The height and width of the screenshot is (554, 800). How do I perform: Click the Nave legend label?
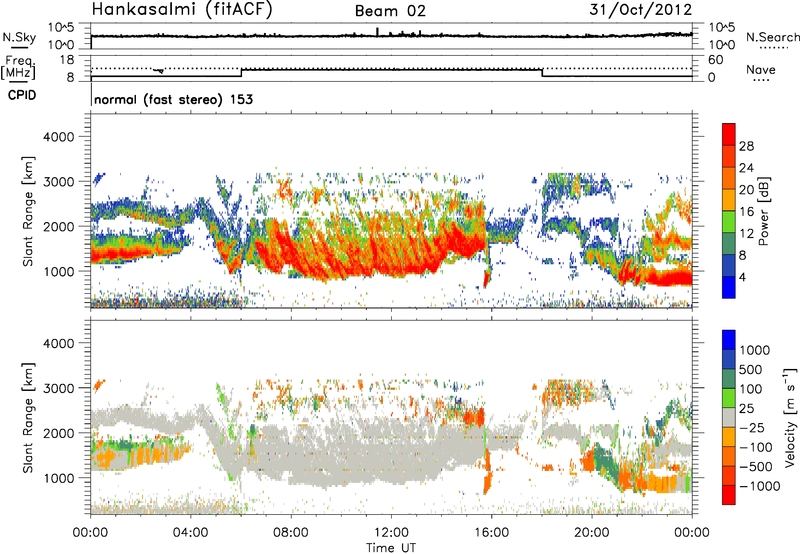tap(761, 69)
